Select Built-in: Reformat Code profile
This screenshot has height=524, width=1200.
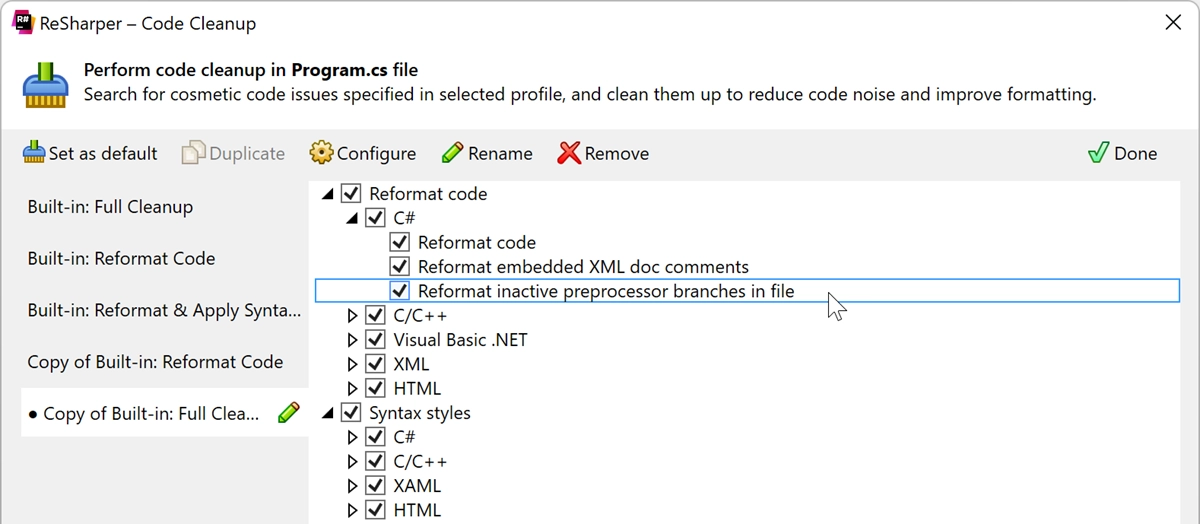165,258
